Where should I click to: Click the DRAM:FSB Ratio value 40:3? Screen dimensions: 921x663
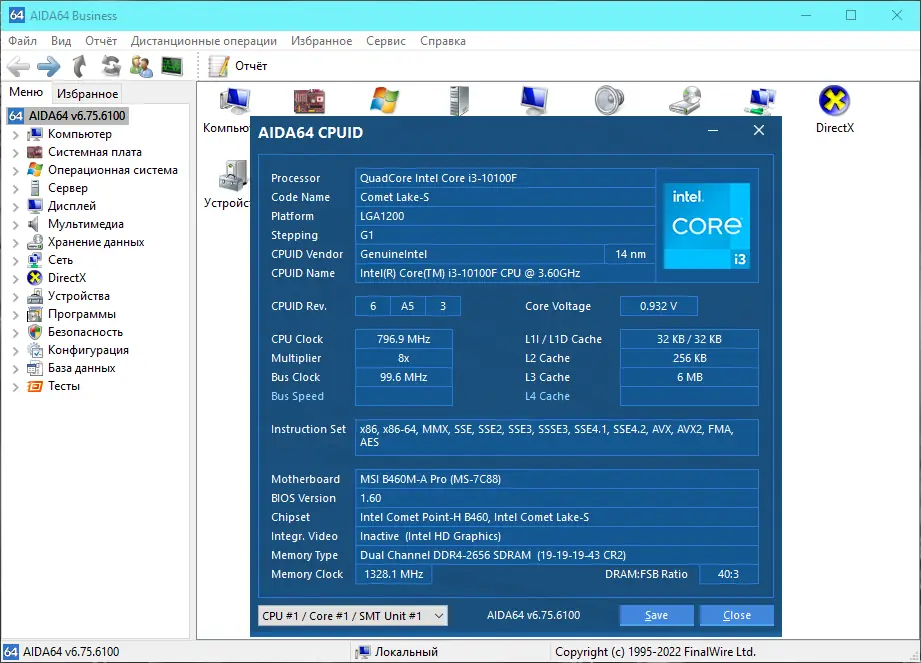(x=728, y=574)
